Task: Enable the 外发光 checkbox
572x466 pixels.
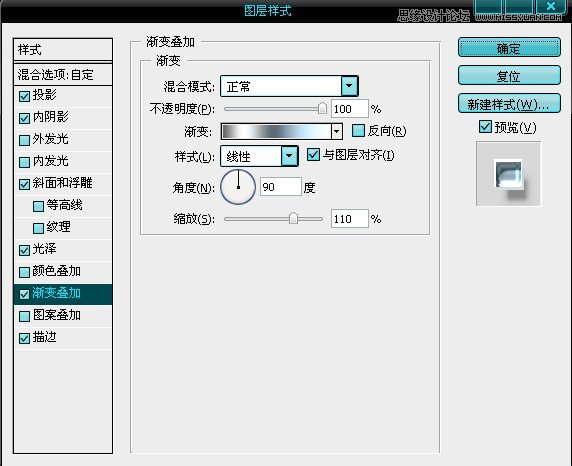Action: pos(24,140)
